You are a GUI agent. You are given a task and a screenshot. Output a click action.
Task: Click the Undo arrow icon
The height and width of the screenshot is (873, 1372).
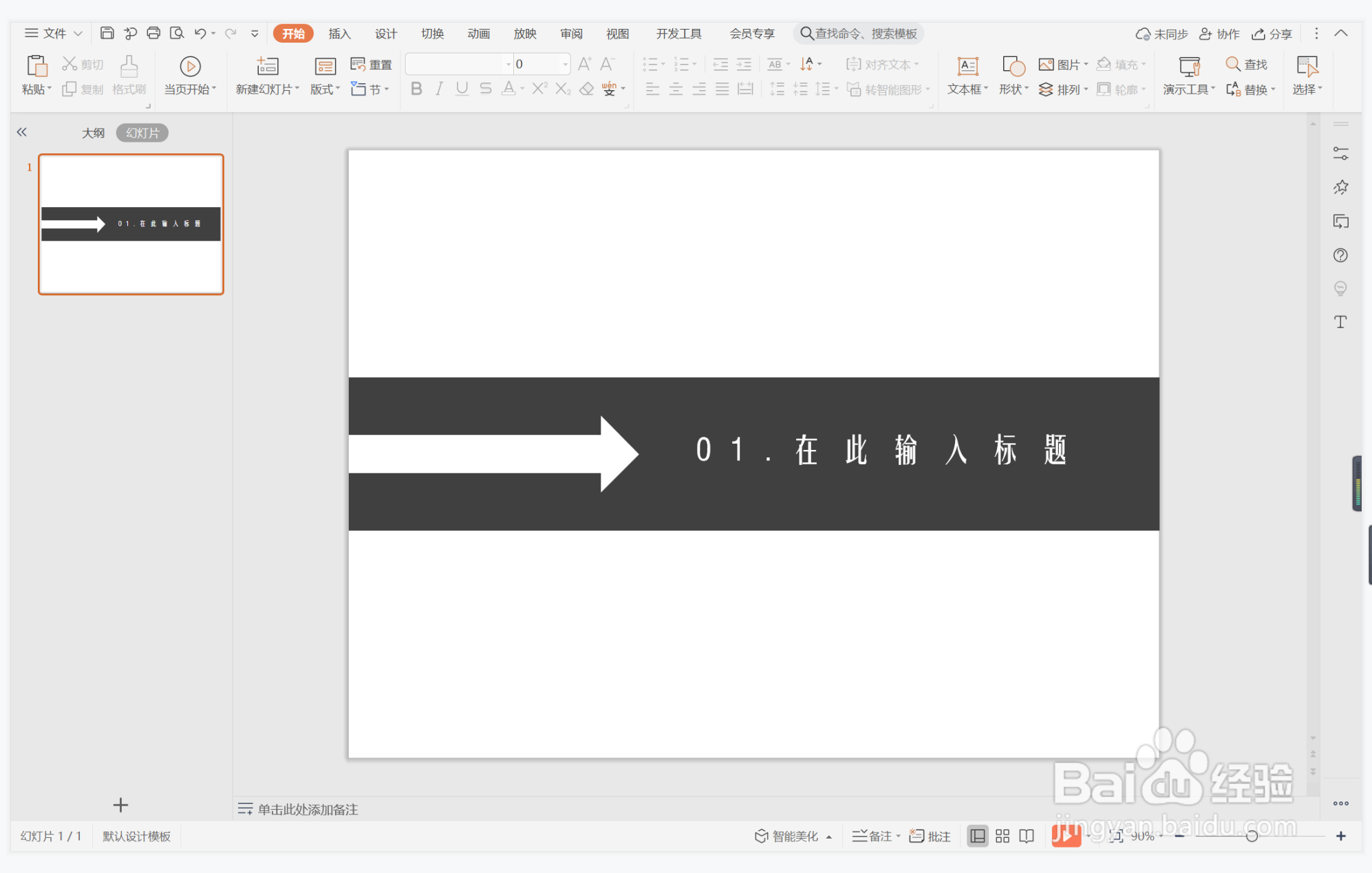[200, 33]
